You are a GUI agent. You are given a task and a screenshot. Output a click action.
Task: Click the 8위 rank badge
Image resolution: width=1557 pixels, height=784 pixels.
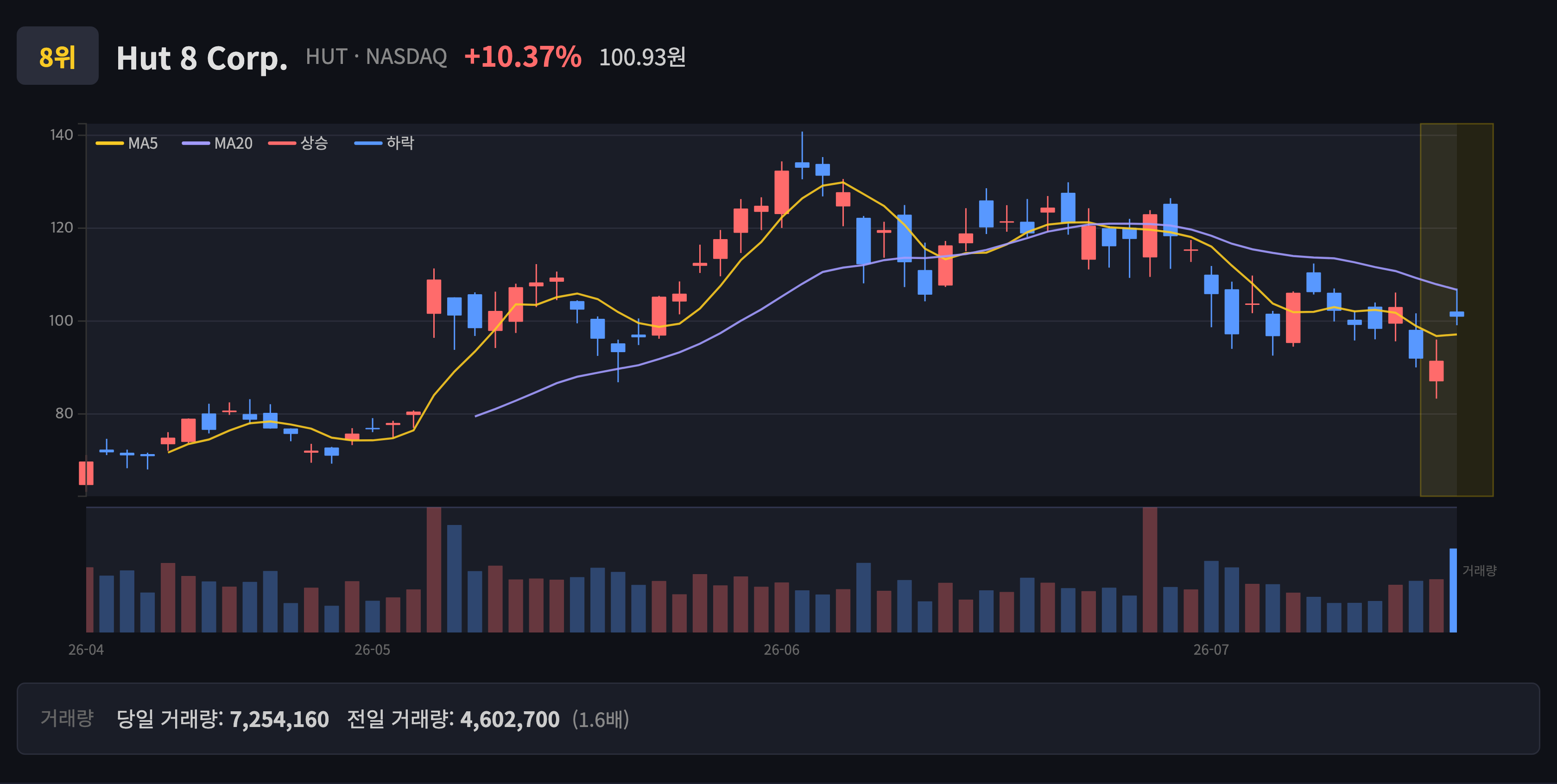57,56
